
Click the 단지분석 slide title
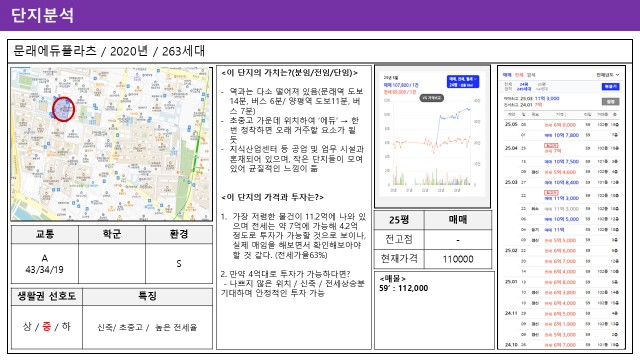point(42,15)
